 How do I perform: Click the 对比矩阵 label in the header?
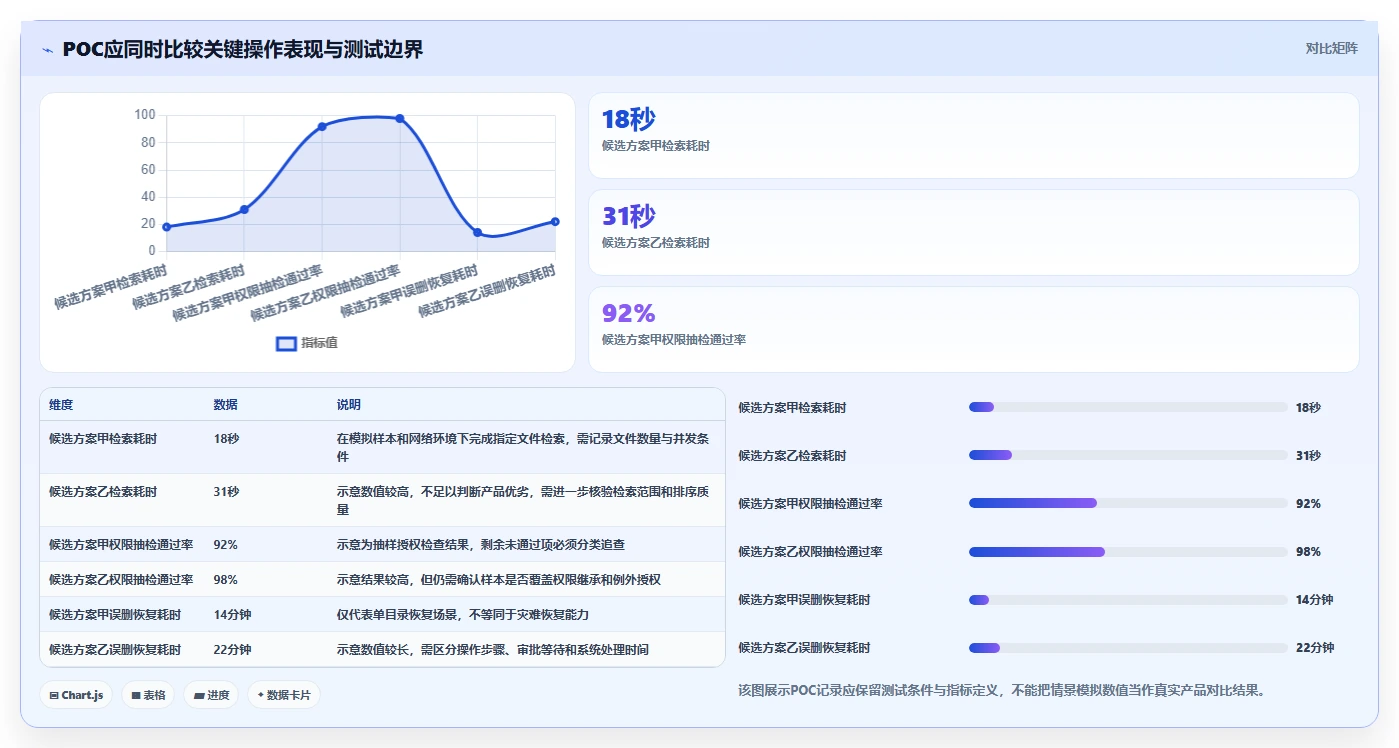[x=1331, y=48]
